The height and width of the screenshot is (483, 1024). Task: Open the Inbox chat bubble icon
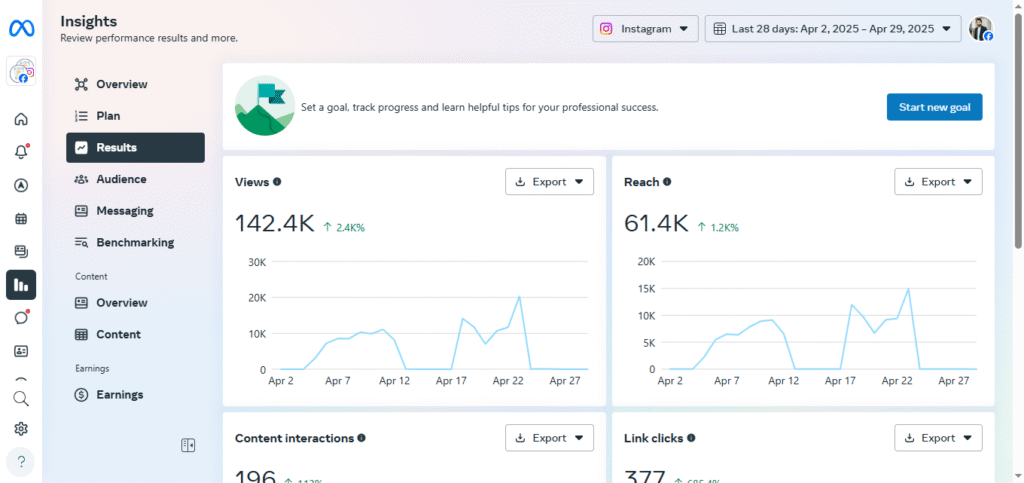(x=21, y=318)
